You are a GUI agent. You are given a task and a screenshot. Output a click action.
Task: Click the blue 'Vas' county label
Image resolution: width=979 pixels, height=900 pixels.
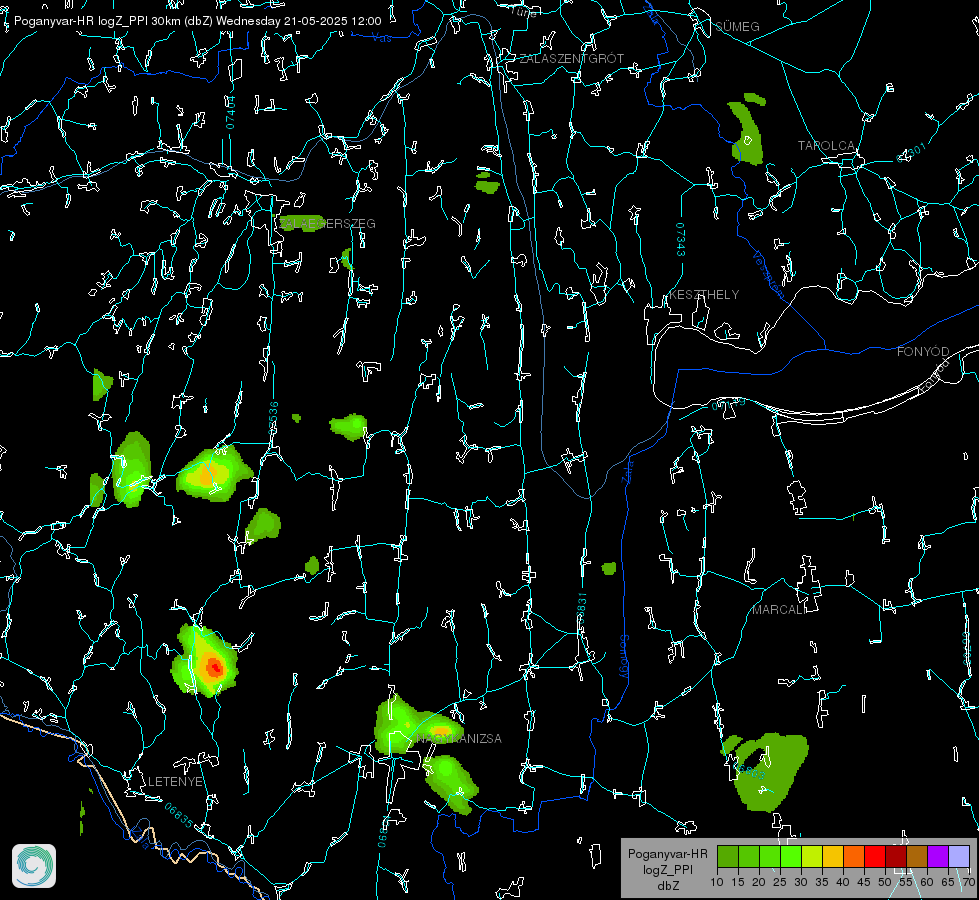coord(382,38)
